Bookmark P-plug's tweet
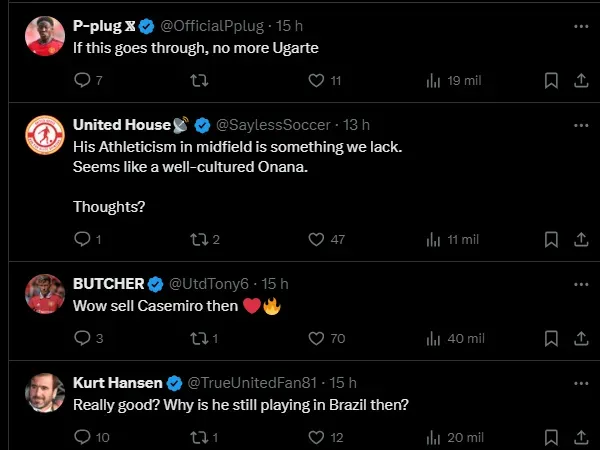The height and width of the screenshot is (450, 600). (x=550, y=81)
